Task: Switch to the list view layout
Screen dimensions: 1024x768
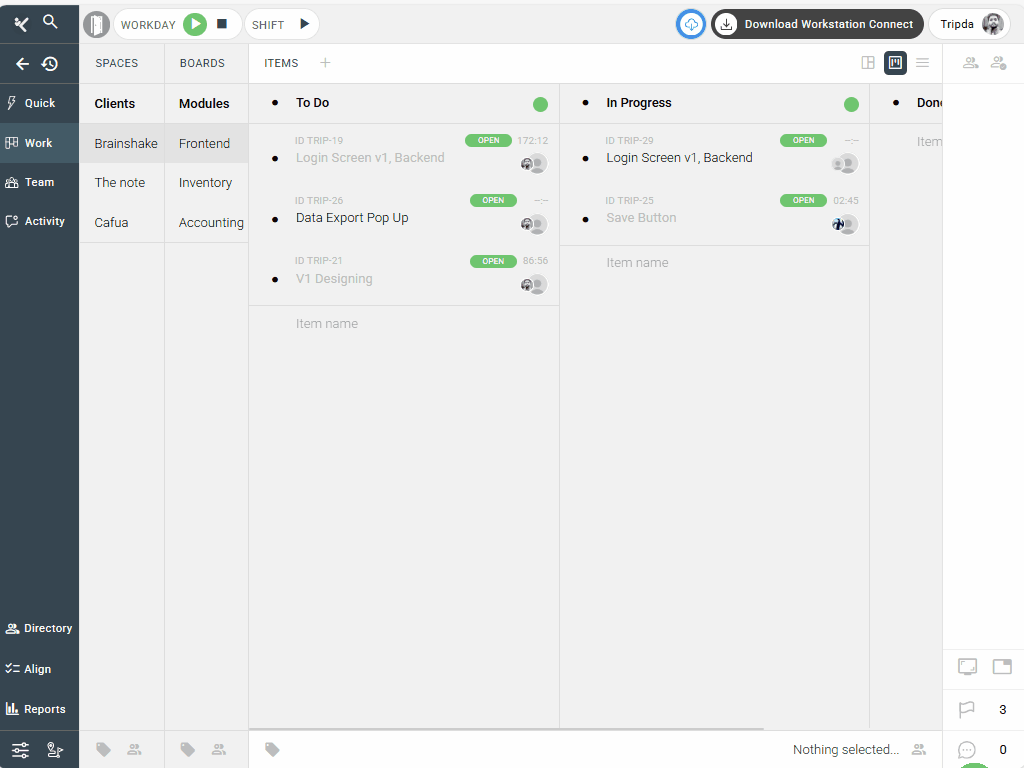Action: tap(923, 63)
